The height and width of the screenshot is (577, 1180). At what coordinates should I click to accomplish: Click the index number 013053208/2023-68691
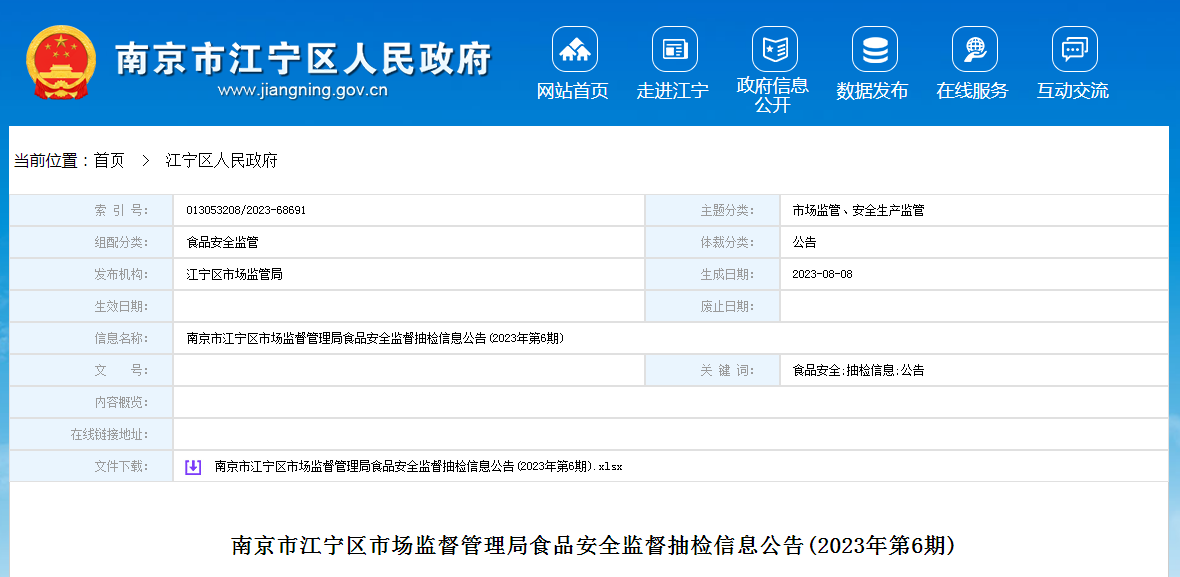click(x=246, y=211)
